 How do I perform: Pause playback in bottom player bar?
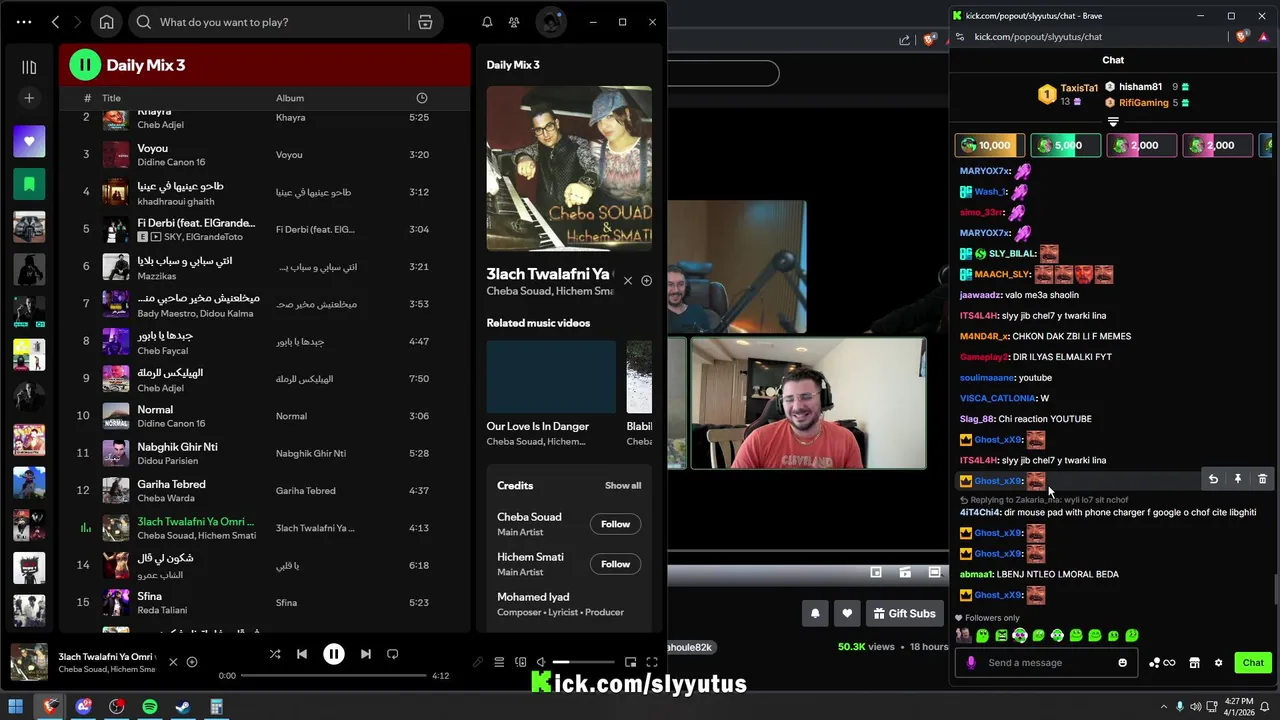click(334, 654)
